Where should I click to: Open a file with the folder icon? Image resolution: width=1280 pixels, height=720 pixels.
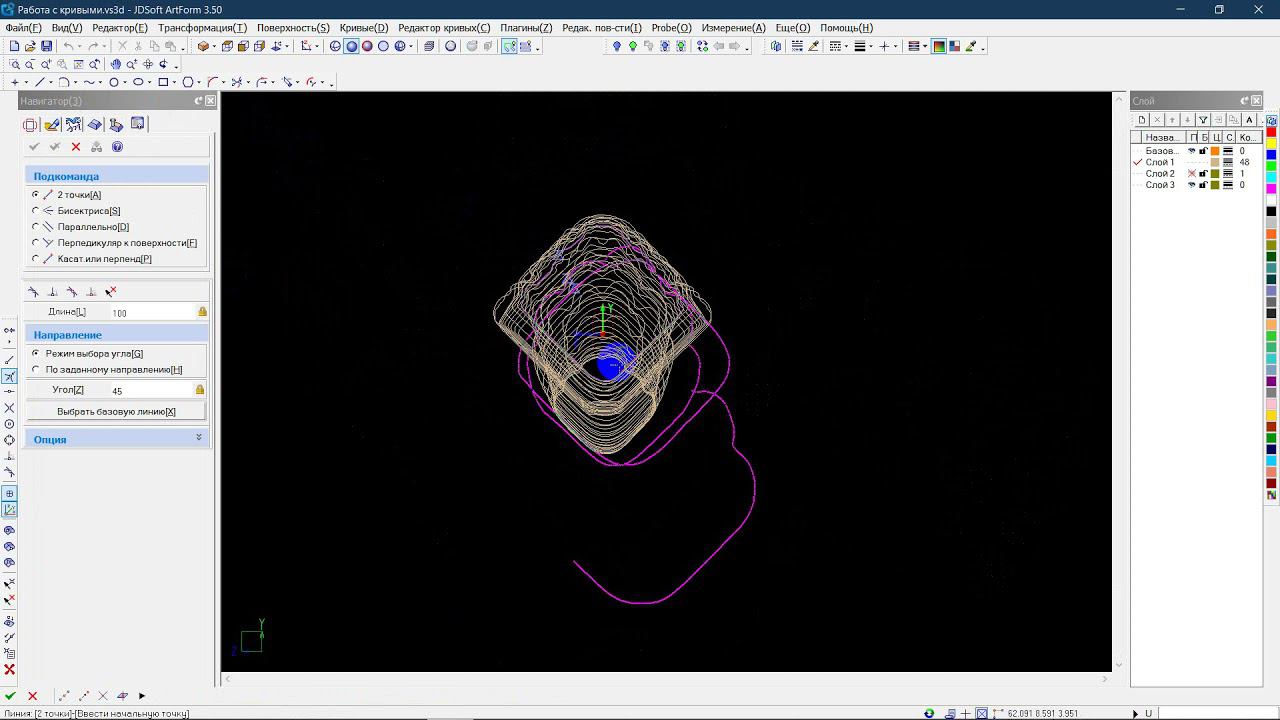[30, 46]
